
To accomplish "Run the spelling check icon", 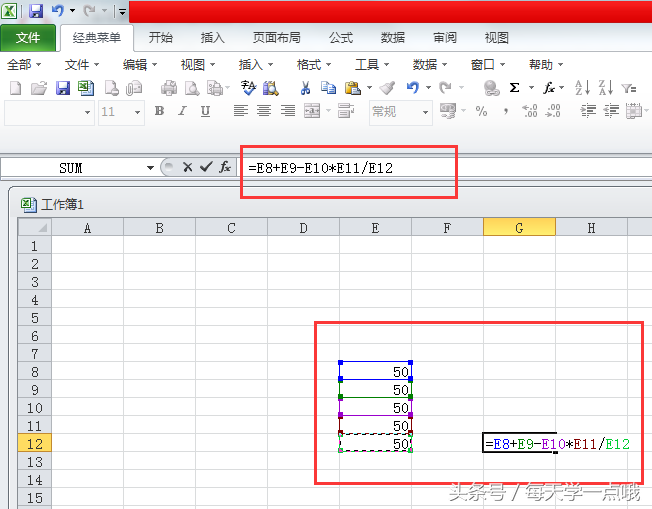I will tap(248, 88).
